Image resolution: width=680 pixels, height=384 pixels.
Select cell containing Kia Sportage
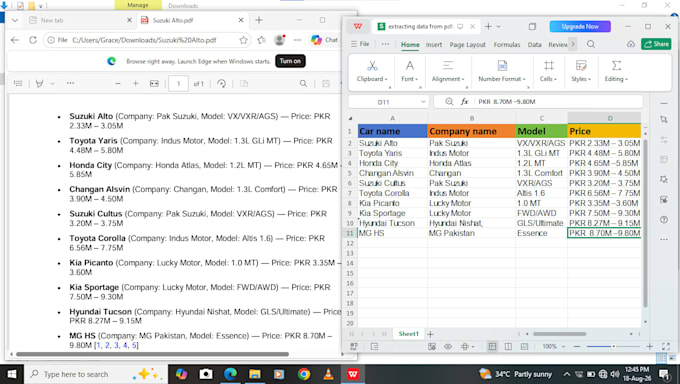click(392, 213)
